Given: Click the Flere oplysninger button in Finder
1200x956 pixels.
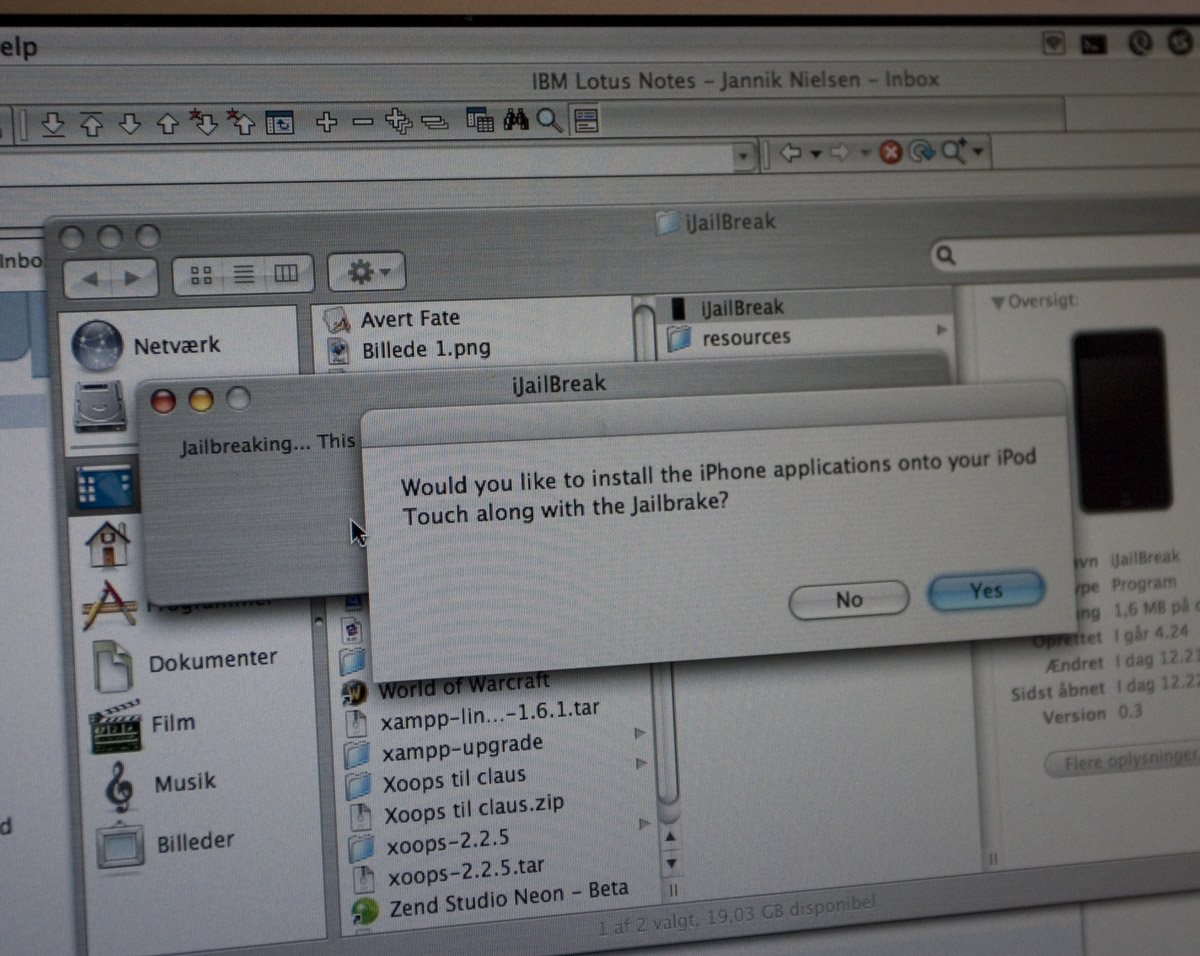Looking at the screenshot, I should click(x=1121, y=762).
